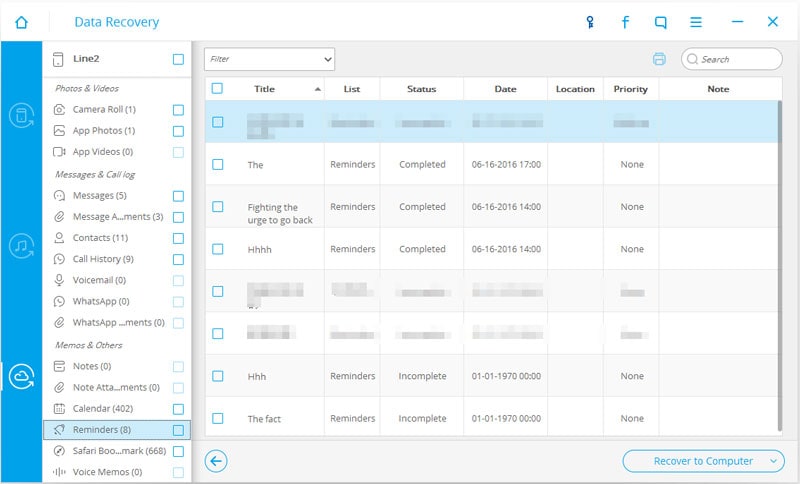Click the print icon beside Search
800x484 pixels.
[x=659, y=59]
